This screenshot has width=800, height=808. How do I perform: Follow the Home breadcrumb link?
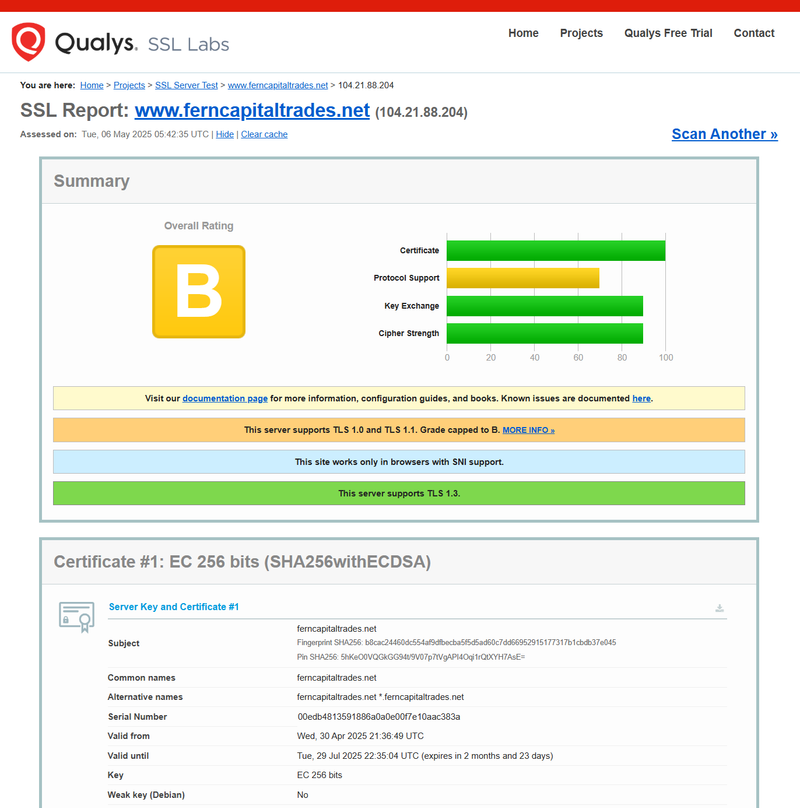click(92, 86)
